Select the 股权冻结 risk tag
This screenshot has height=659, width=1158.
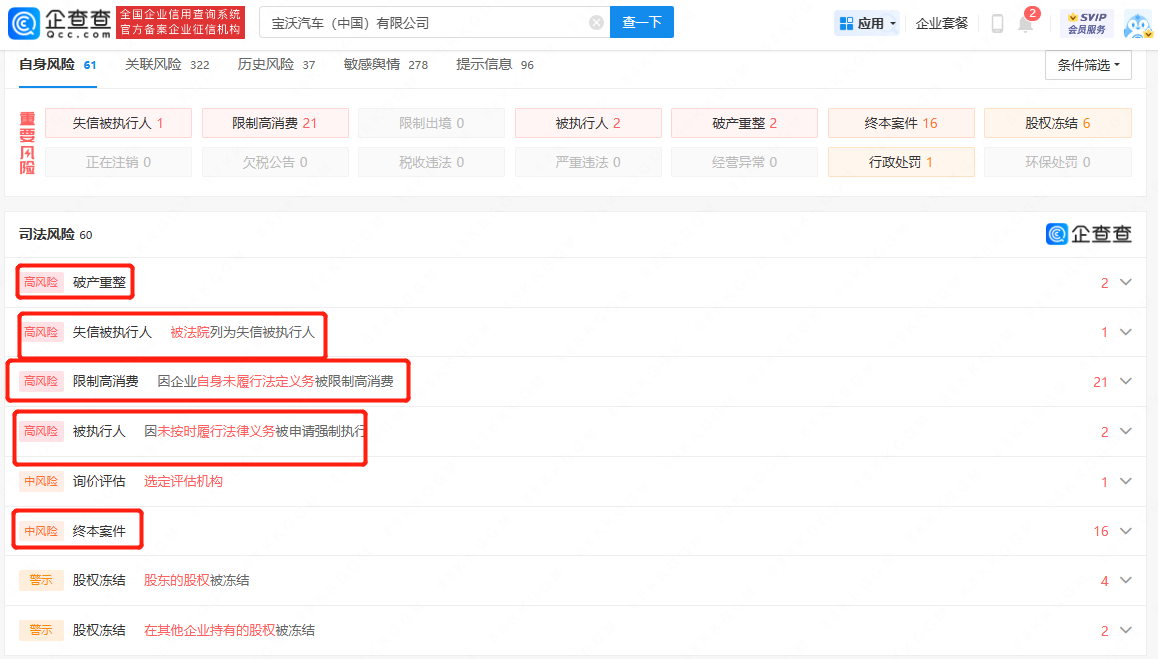[1057, 123]
